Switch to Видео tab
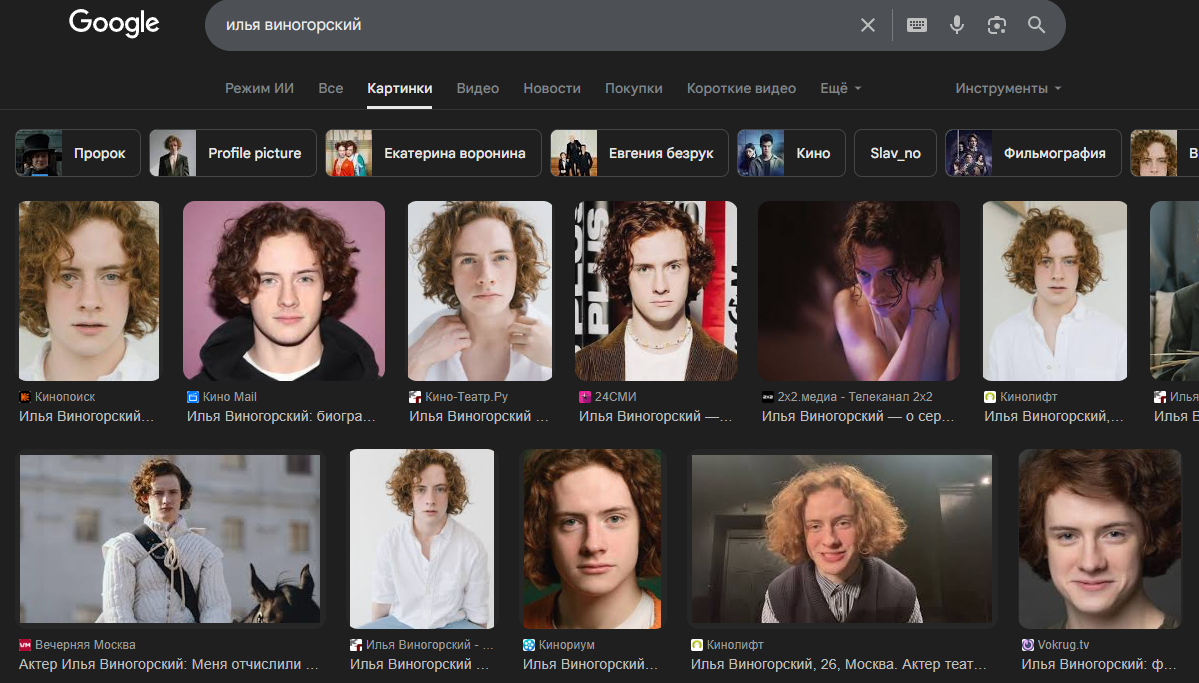Screen dimensions: 1199x683 click(x=478, y=88)
